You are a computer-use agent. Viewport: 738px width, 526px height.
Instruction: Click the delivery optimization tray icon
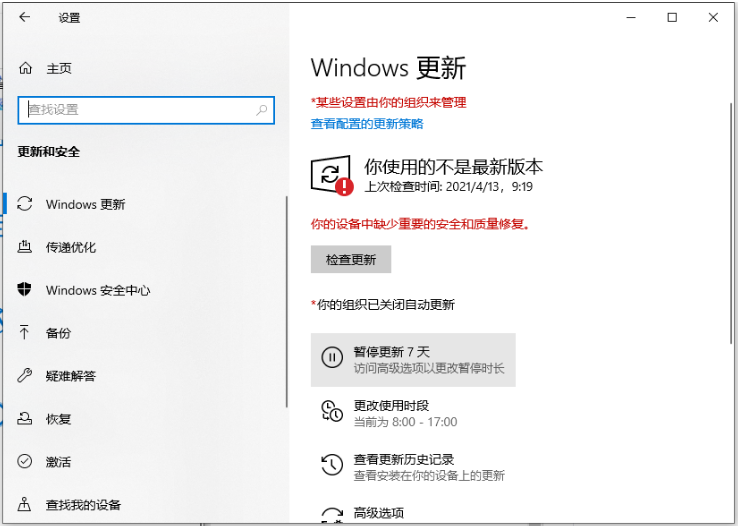pyautogui.click(x=24, y=247)
